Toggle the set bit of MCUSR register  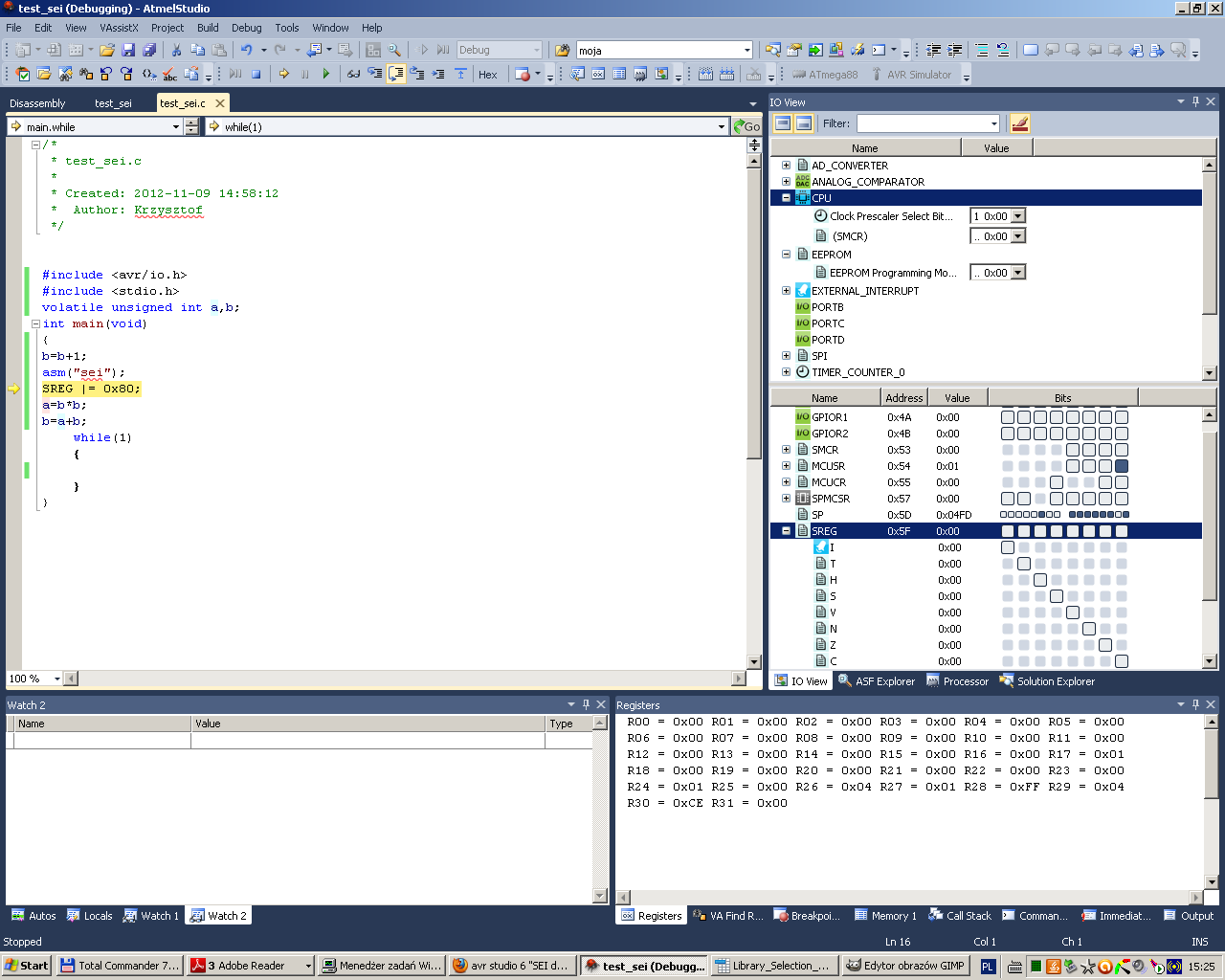tap(1122, 466)
